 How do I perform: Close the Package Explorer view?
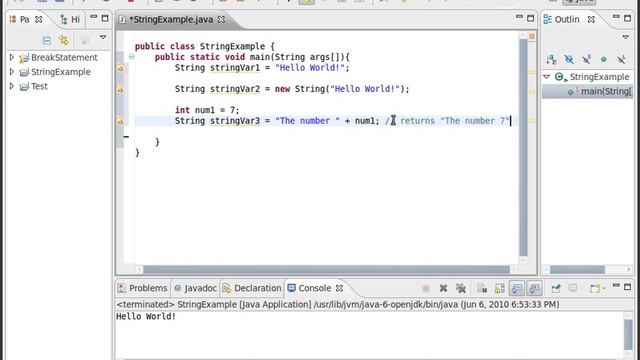pyautogui.click(x=38, y=19)
